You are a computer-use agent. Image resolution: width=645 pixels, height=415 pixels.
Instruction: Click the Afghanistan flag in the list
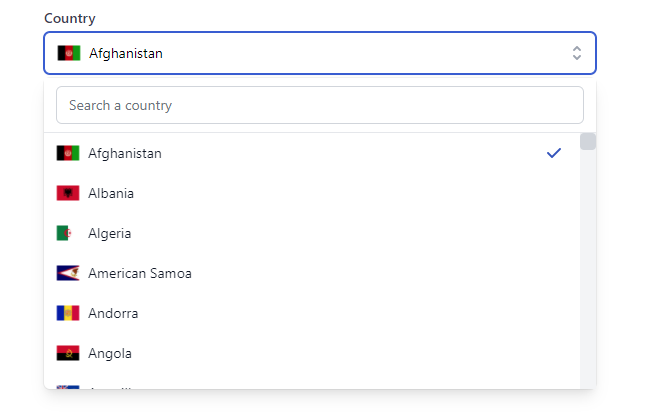coord(68,153)
